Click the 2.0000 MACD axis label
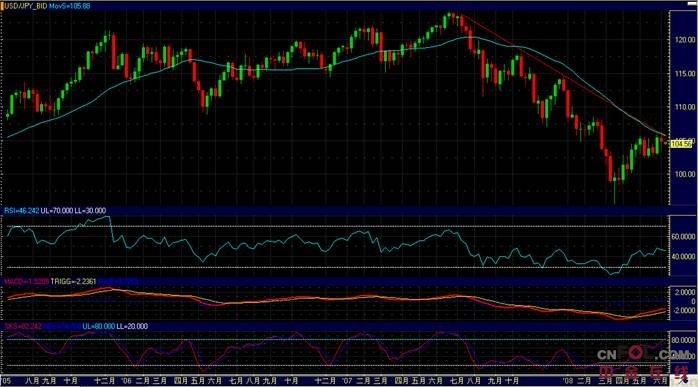The width and height of the screenshot is (698, 387). [x=684, y=292]
